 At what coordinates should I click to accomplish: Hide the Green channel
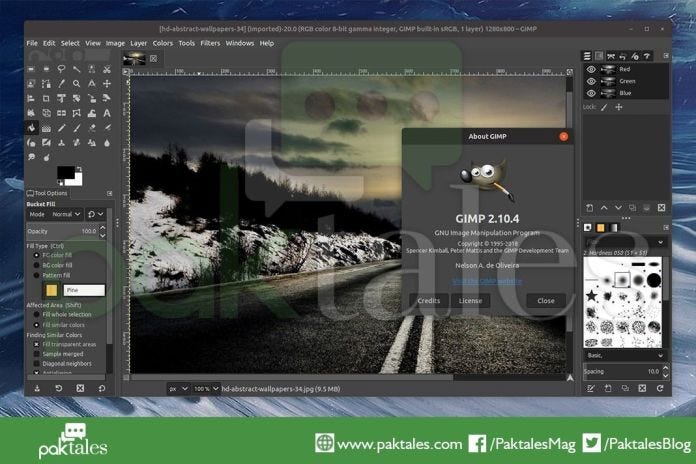[x=591, y=81]
